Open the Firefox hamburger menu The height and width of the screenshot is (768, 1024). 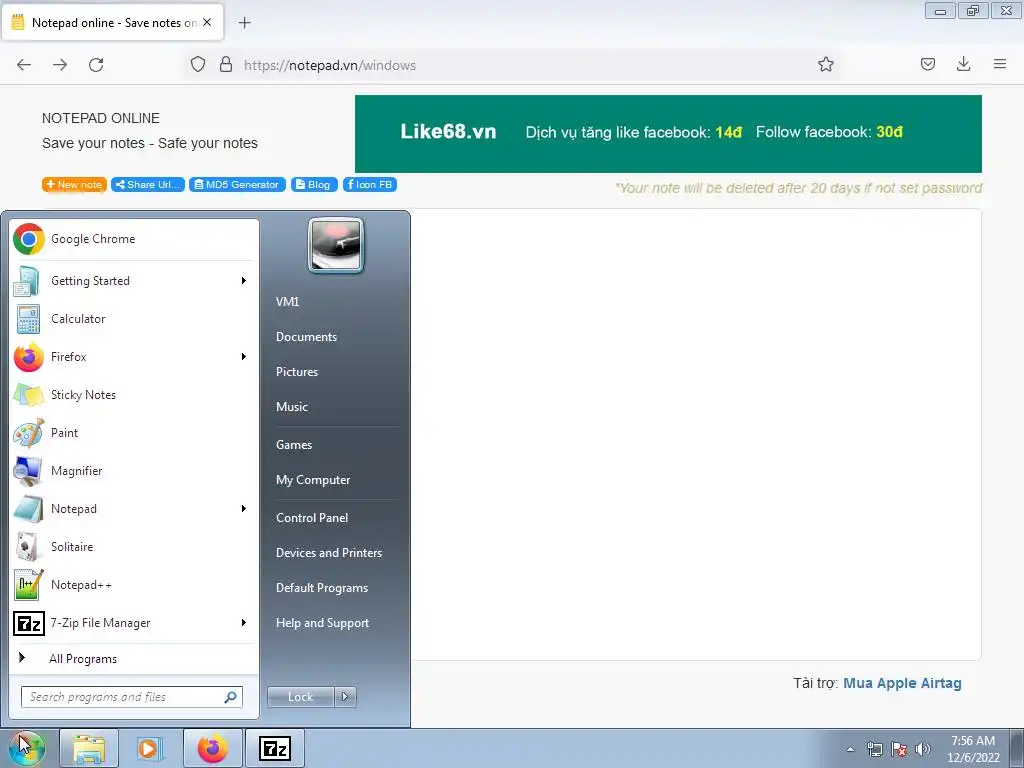[1000, 64]
